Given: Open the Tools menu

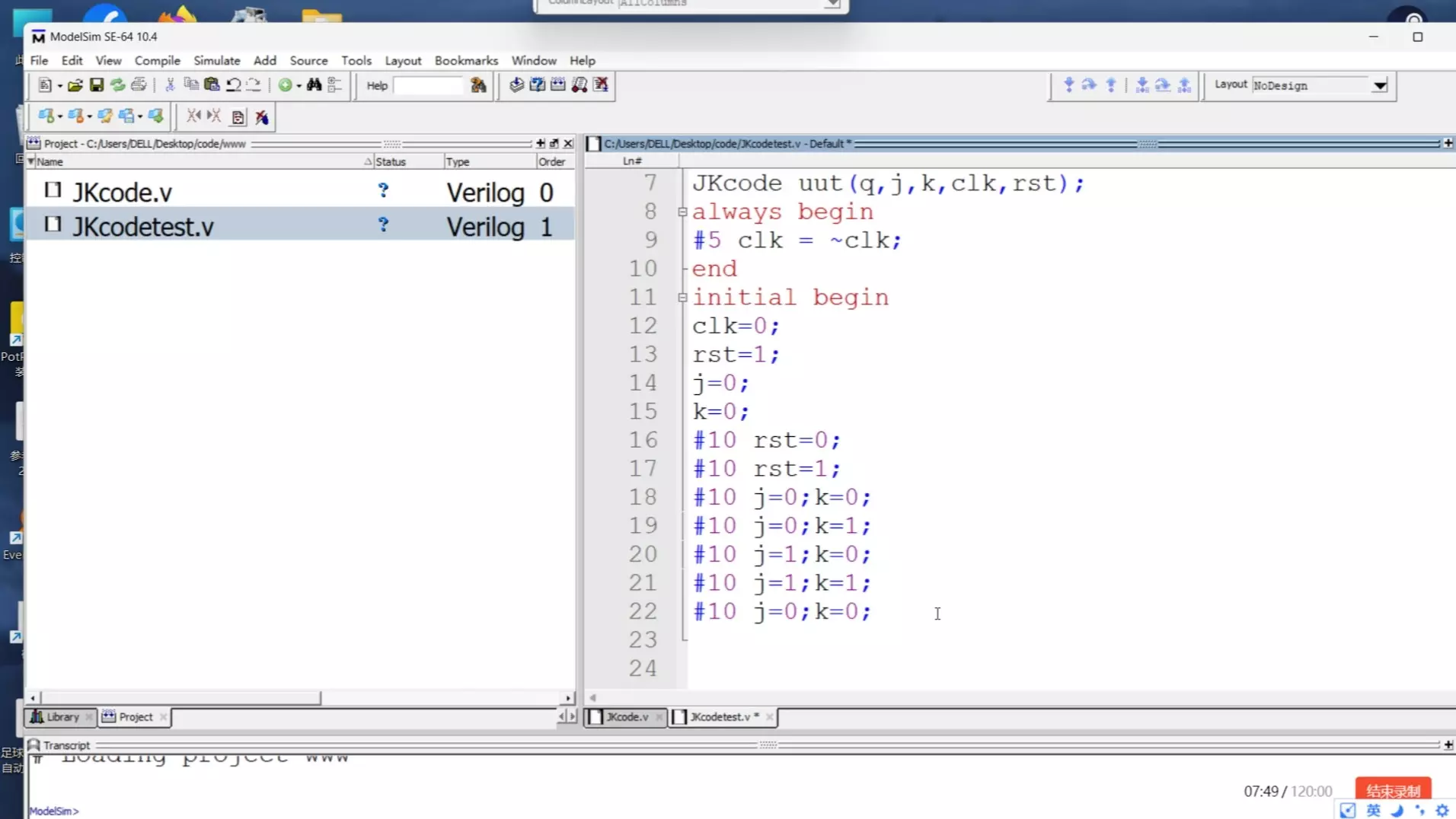Looking at the screenshot, I should click(x=356, y=60).
